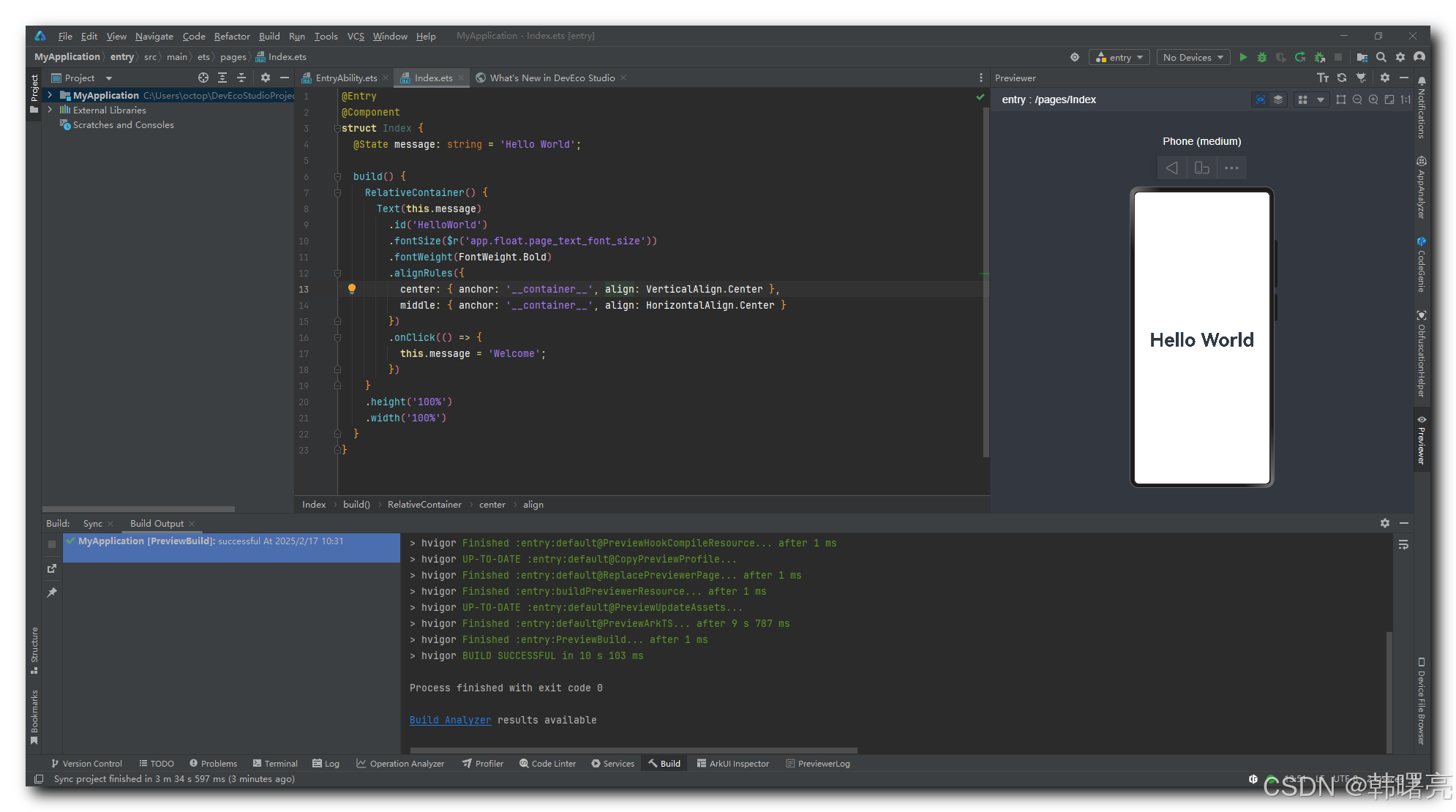This screenshot has width=1456, height=812.
Task: Click the RelativeContainer breadcrumb in editor footer
Action: point(424,504)
